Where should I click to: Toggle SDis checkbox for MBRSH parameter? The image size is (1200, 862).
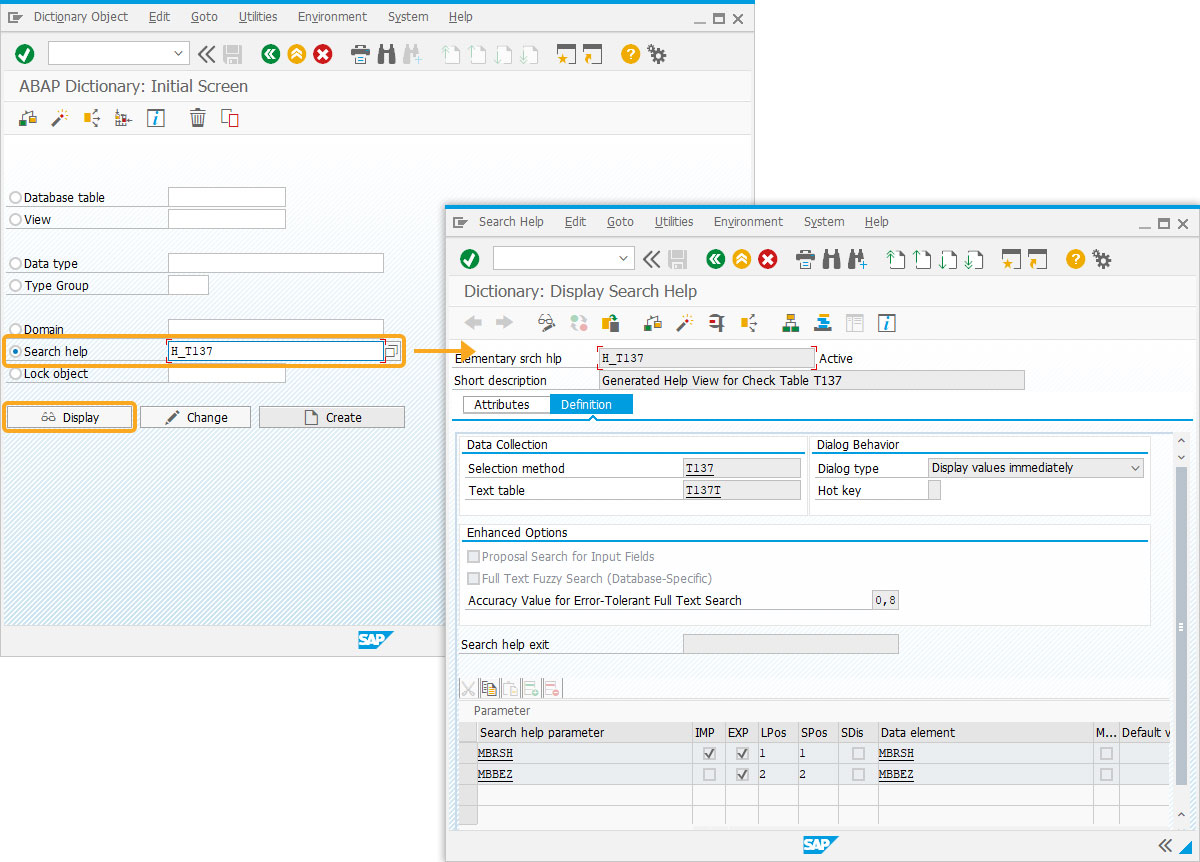point(858,753)
